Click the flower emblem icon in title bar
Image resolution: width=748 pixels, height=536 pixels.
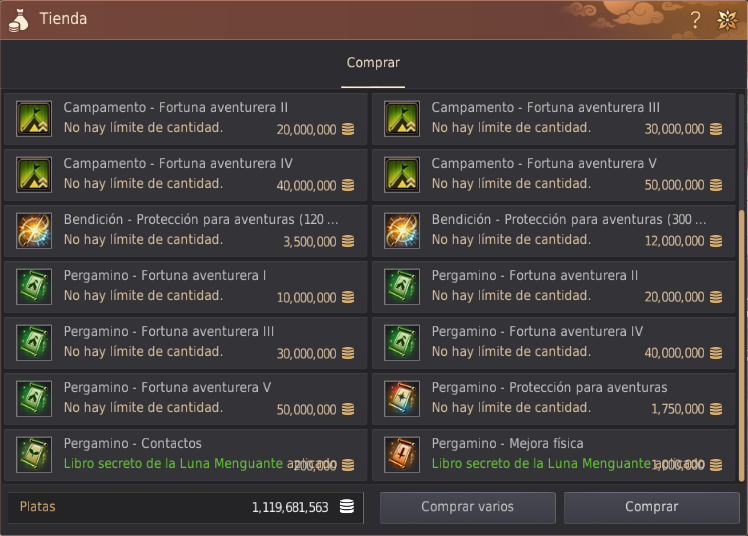point(727,20)
